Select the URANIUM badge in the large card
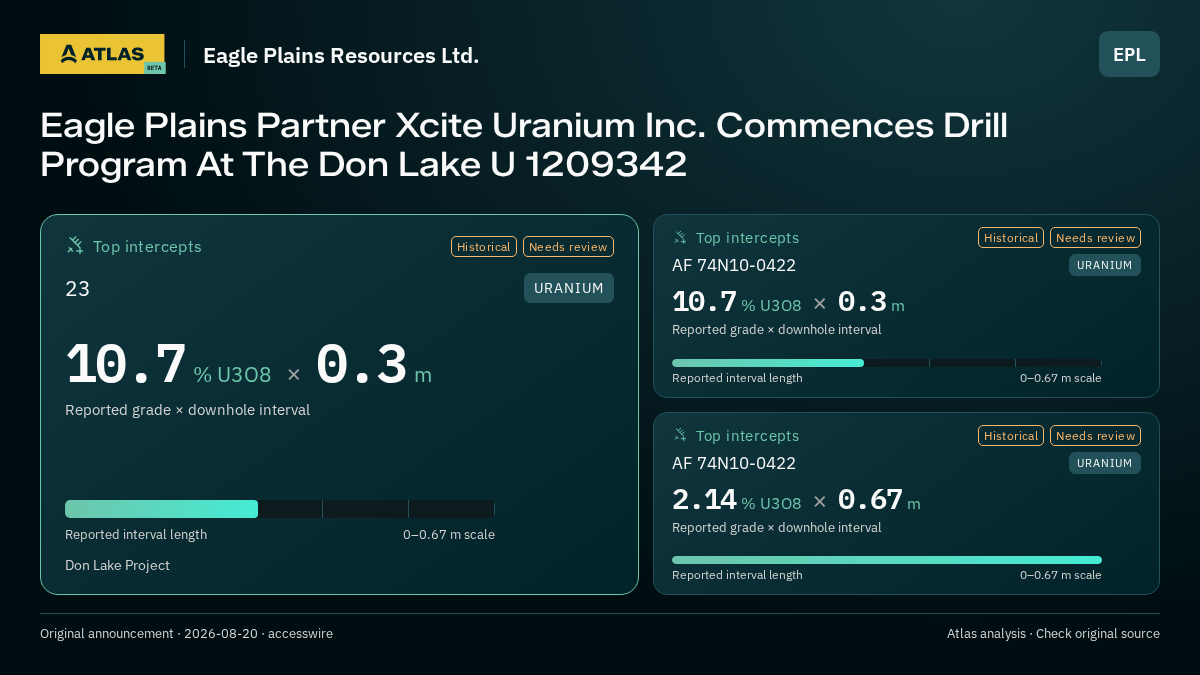The height and width of the screenshot is (675, 1200). (569, 288)
